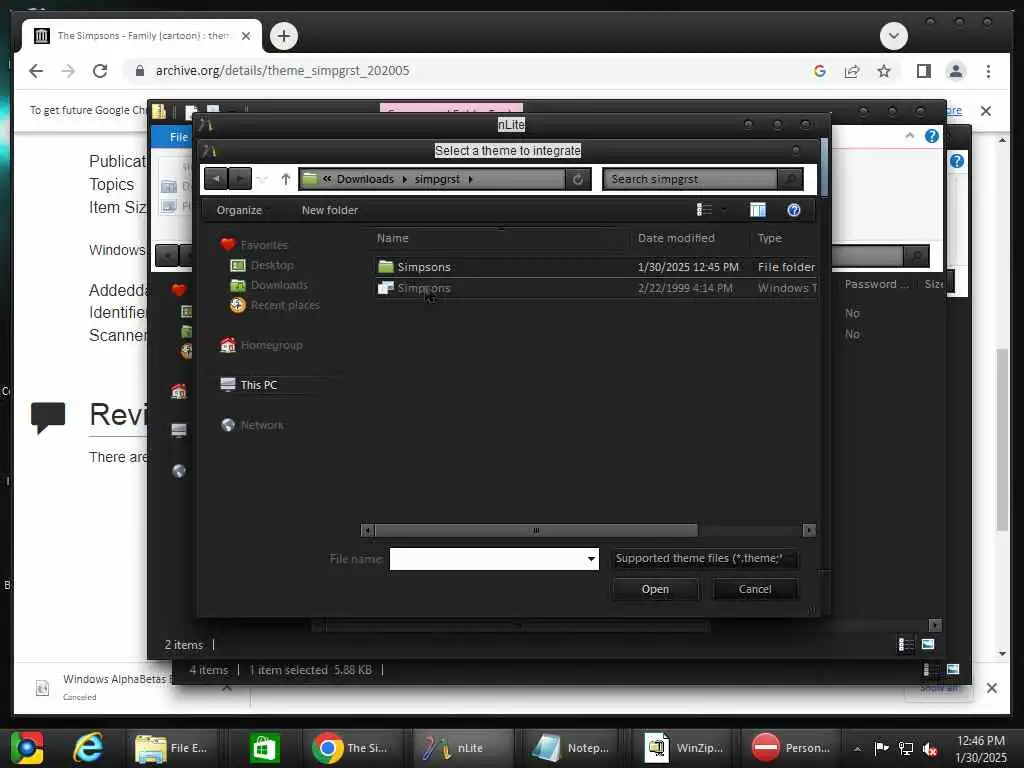Sort files by Name column header
Viewport: 1024px width, 768px height.
[392, 238]
